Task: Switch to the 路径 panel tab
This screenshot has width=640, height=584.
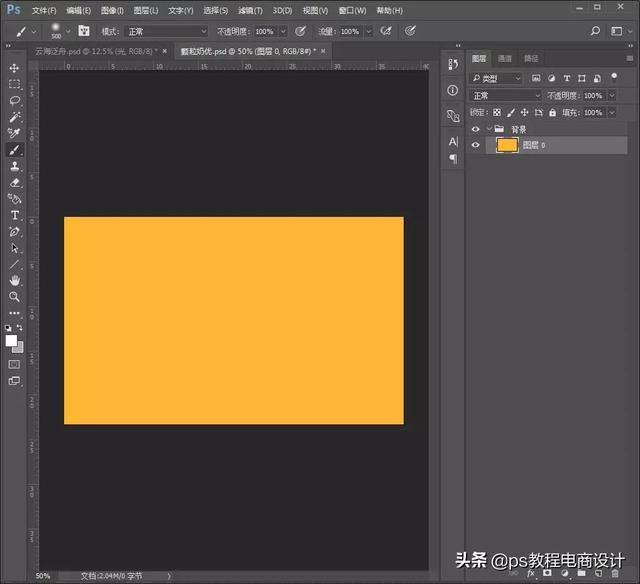Action: tap(531, 59)
